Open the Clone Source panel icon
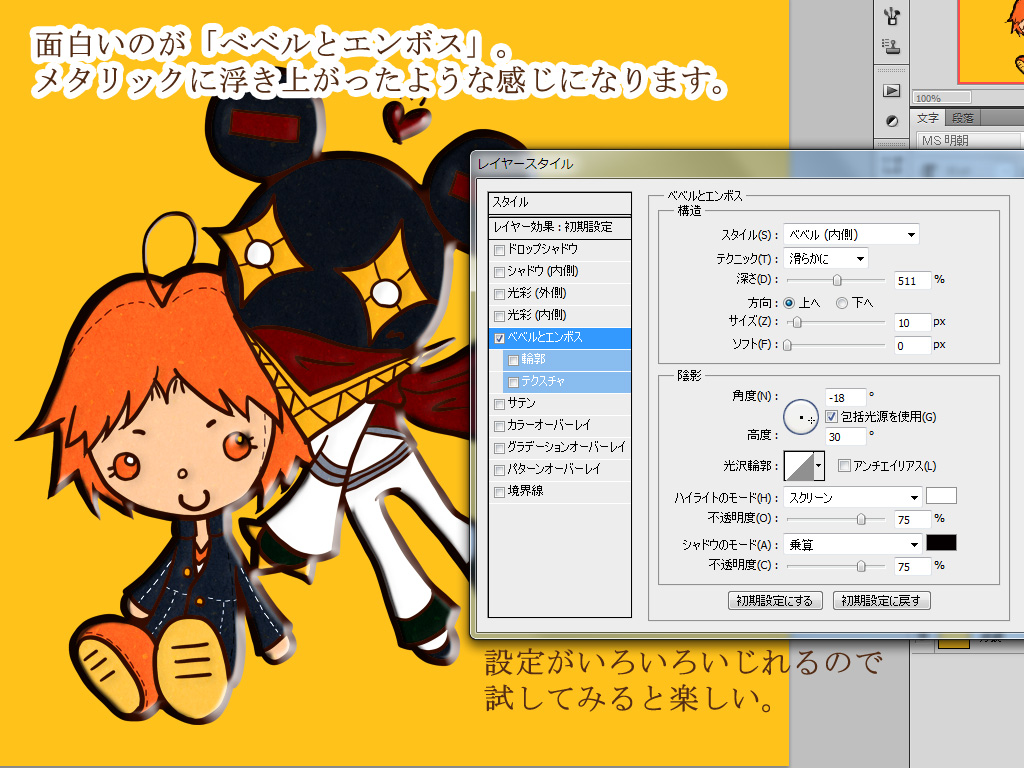1024x768 pixels. click(x=892, y=45)
